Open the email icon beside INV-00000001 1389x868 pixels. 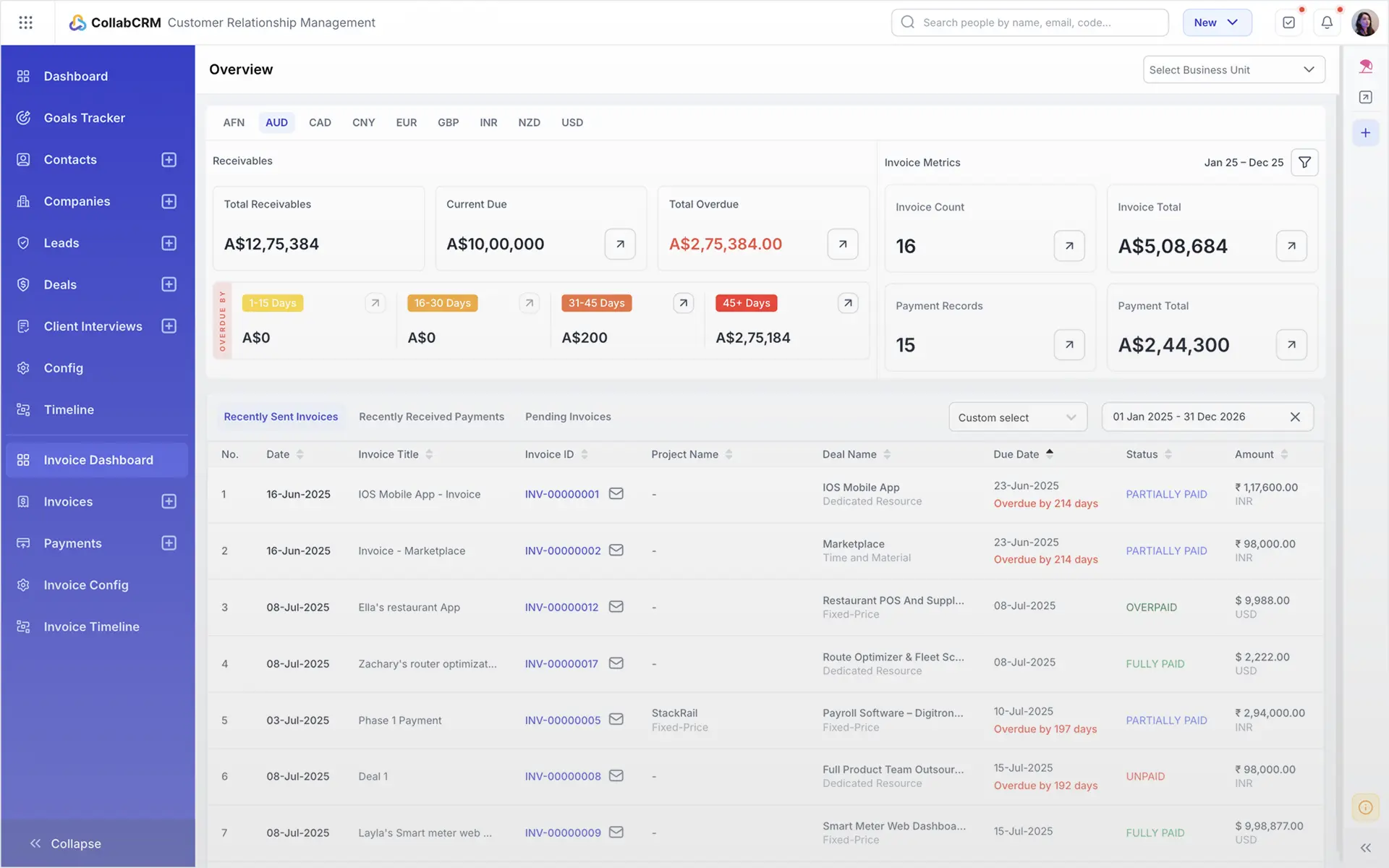(x=616, y=493)
